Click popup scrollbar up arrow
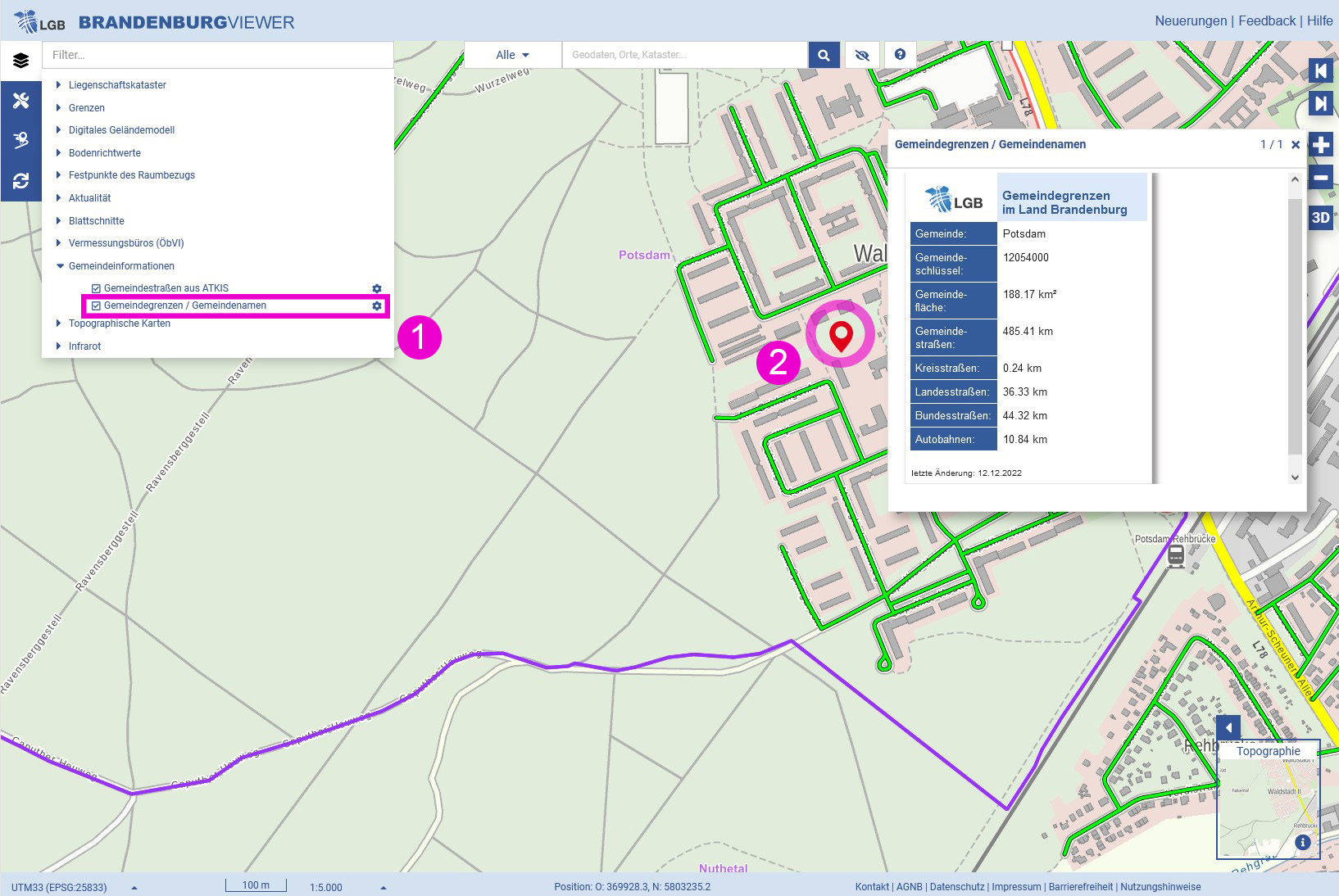 tap(1295, 179)
